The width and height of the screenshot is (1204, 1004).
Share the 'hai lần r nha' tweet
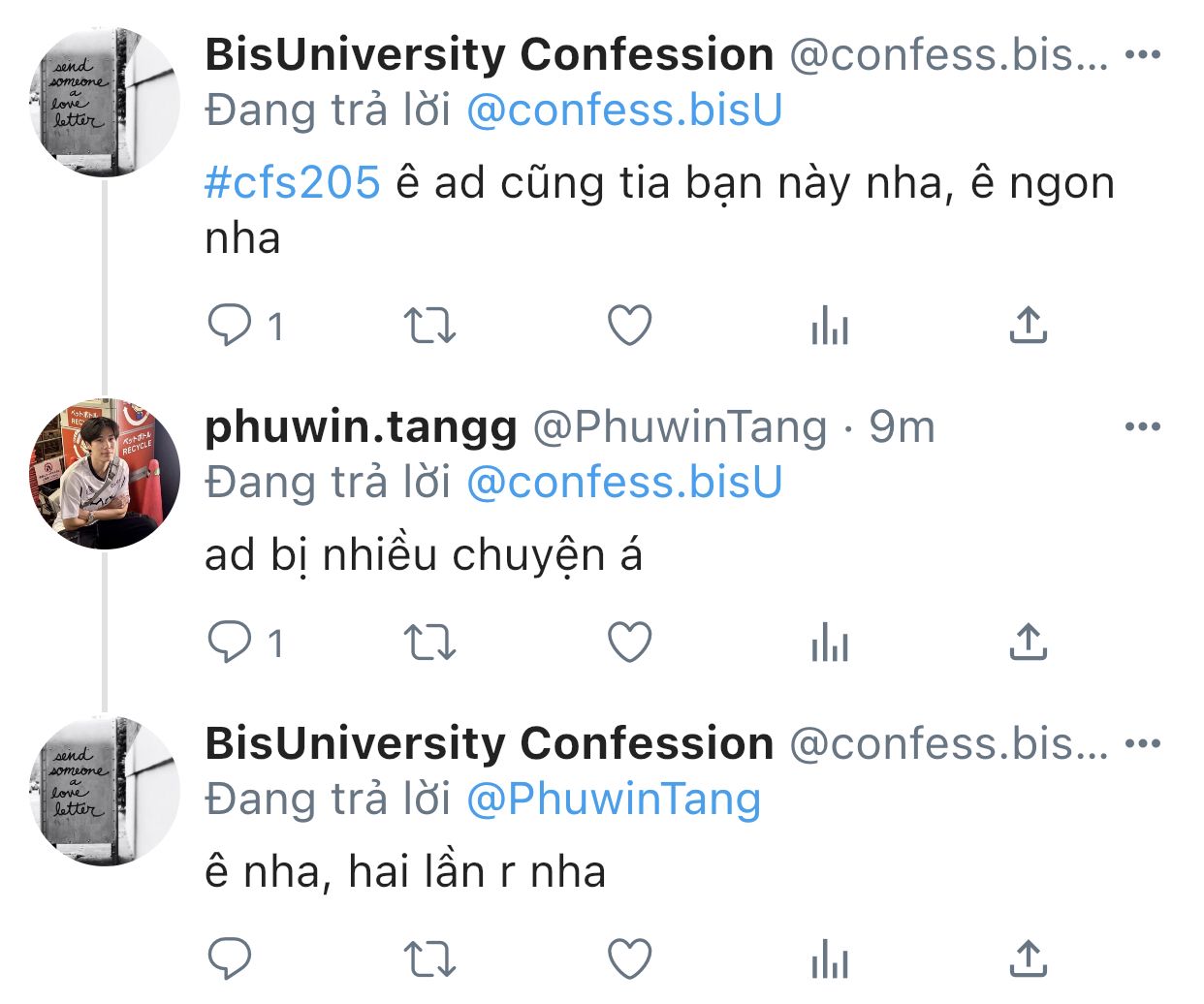point(1028,959)
